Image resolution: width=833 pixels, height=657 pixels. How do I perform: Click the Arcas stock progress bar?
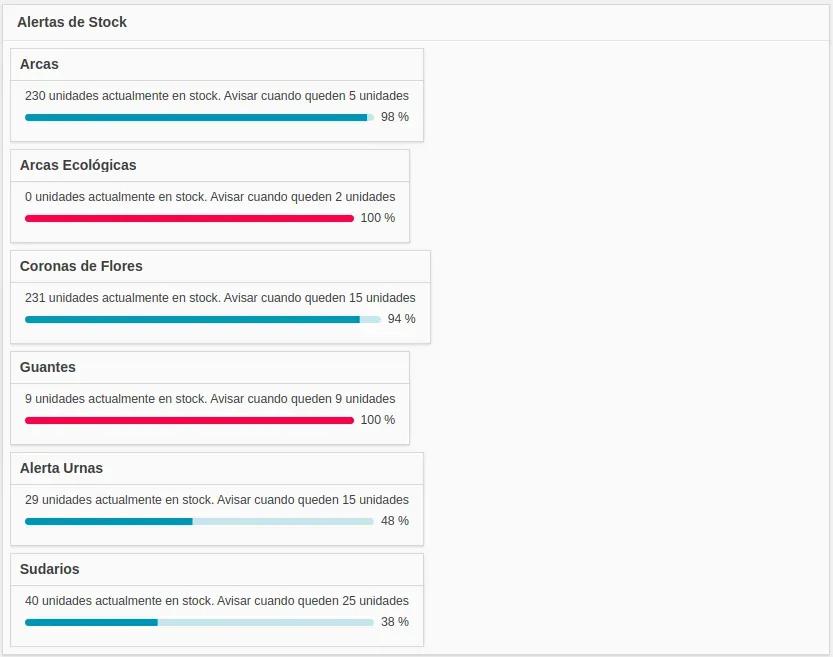point(199,117)
